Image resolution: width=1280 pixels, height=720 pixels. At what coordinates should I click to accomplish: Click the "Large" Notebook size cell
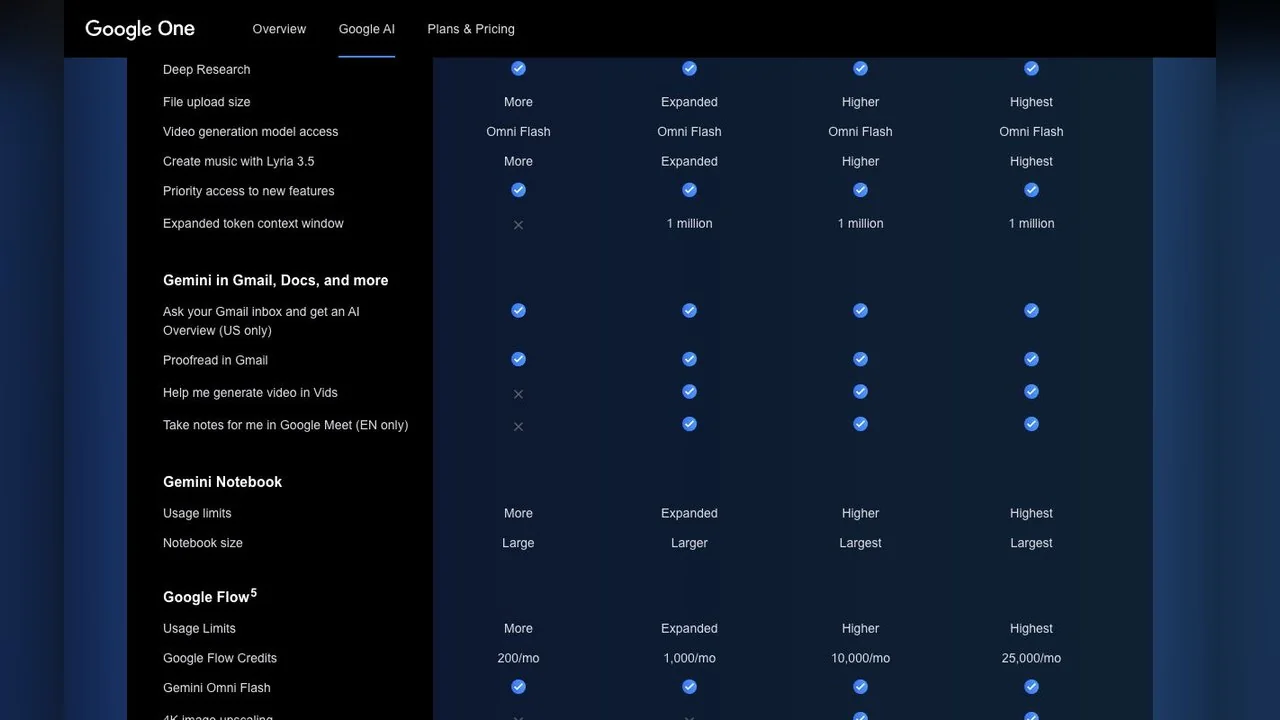pos(518,543)
